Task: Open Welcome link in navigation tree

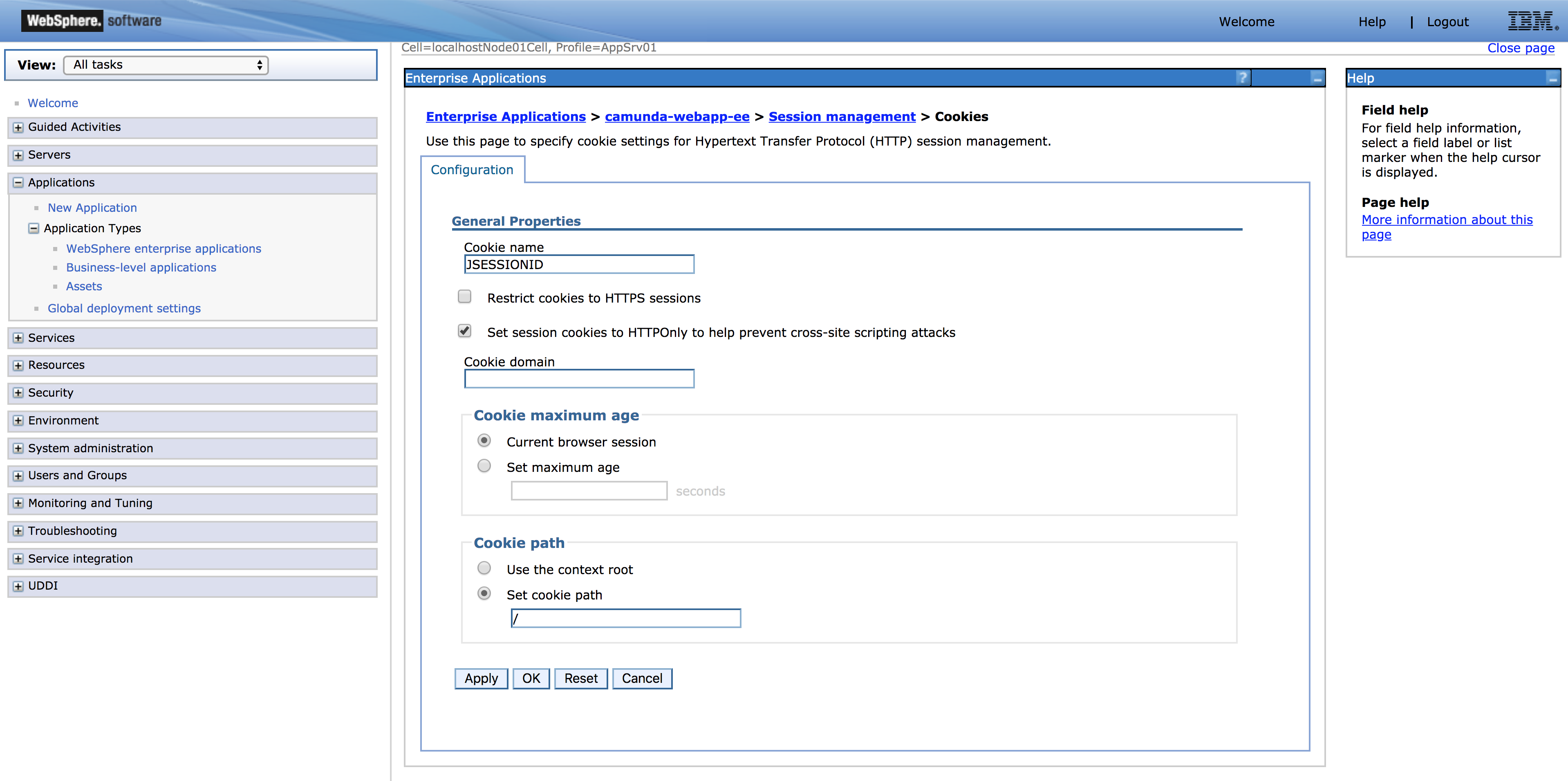Action: point(53,103)
